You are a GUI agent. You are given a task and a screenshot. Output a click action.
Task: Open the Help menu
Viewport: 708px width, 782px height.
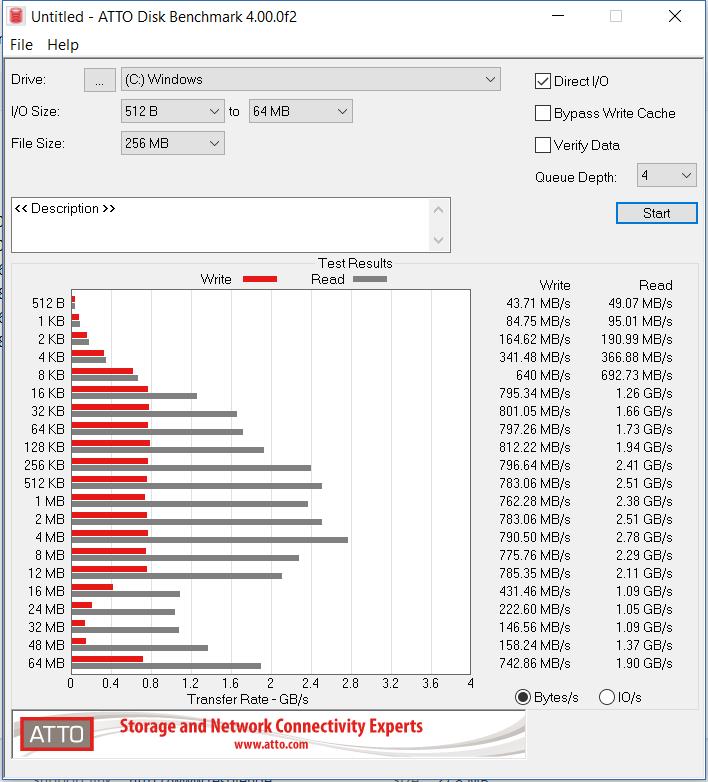[x=63, y=45]
